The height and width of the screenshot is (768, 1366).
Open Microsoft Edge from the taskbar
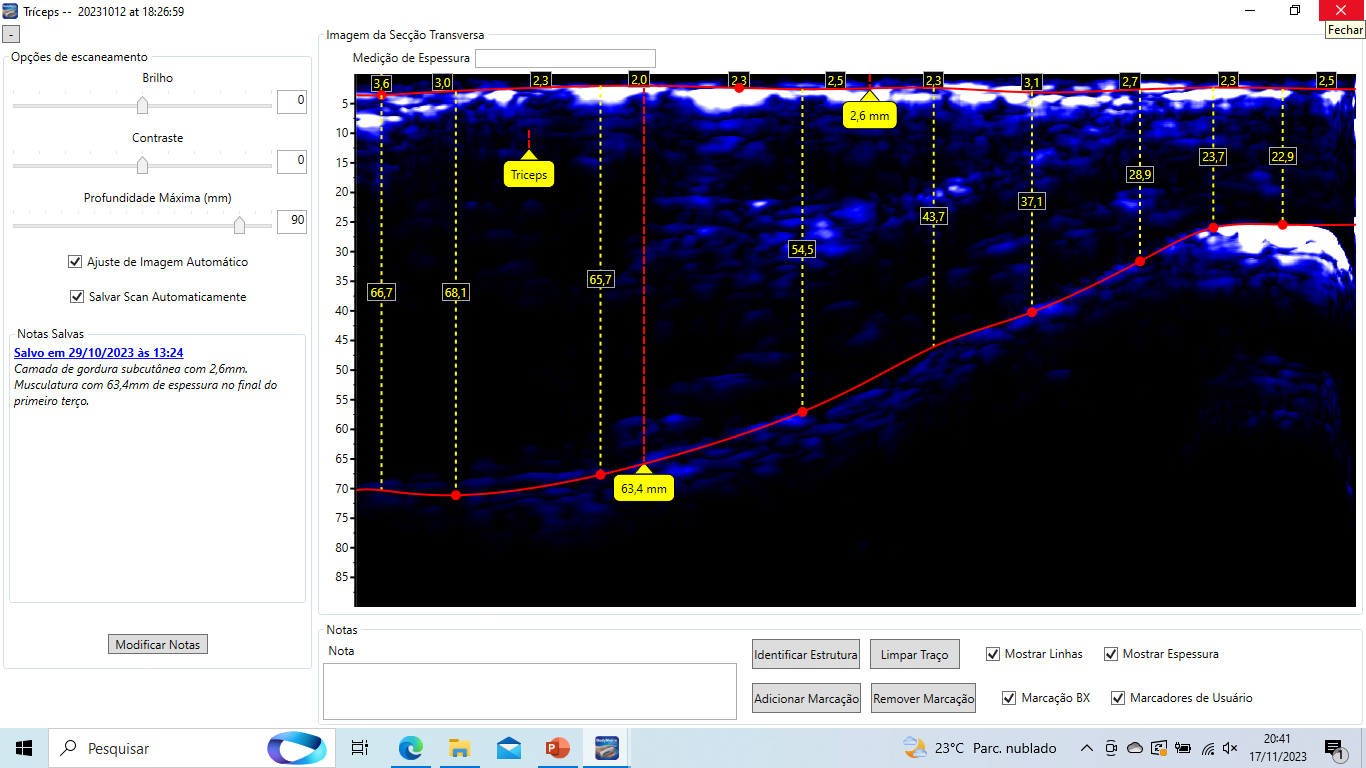click(411, 748)
